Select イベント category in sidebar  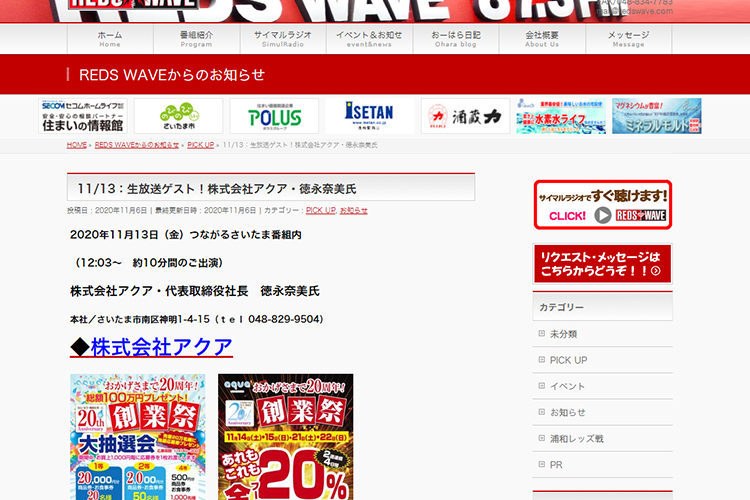pos(567,386)
